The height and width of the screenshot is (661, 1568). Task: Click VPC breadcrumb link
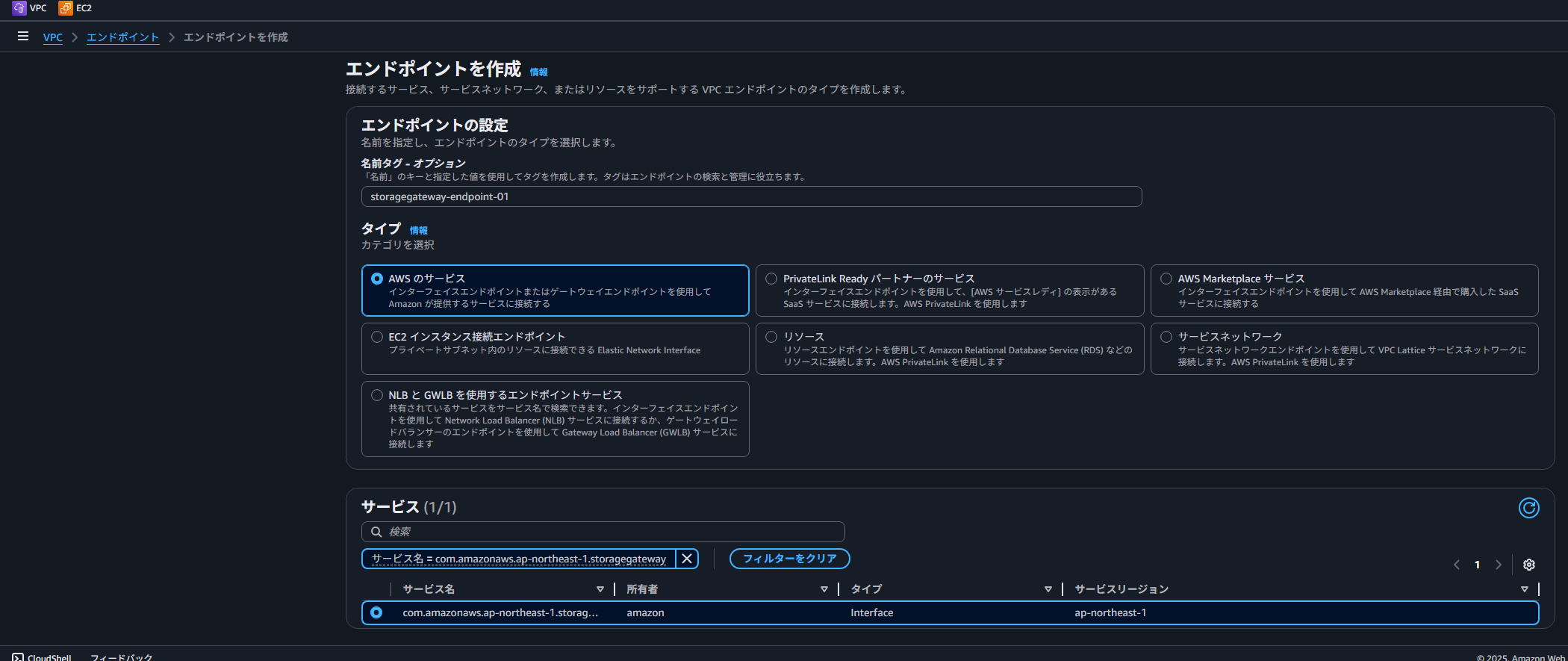[x=53, y=37]
